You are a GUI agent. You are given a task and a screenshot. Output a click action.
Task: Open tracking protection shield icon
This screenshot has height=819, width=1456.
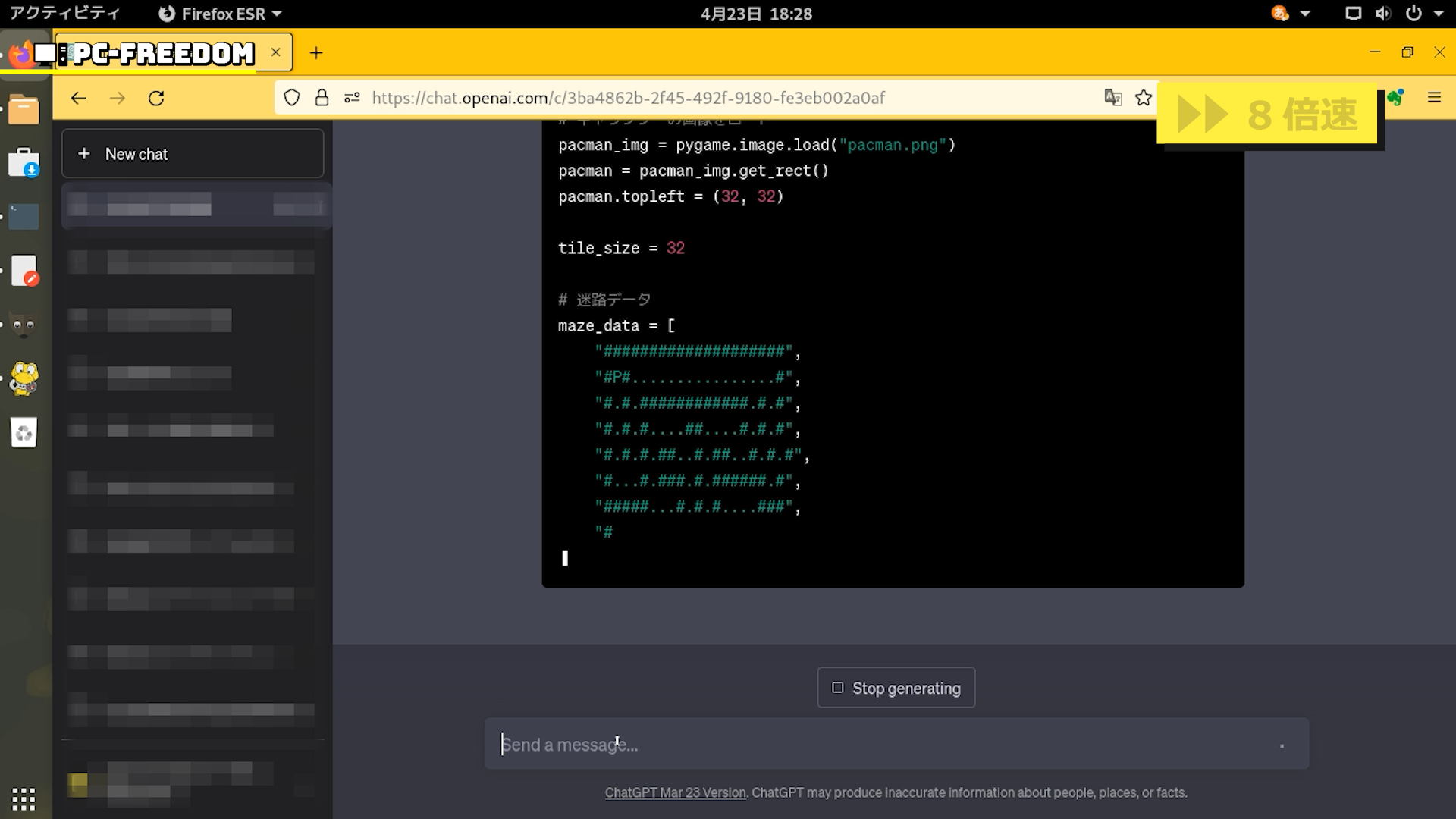tap(292, 98)
